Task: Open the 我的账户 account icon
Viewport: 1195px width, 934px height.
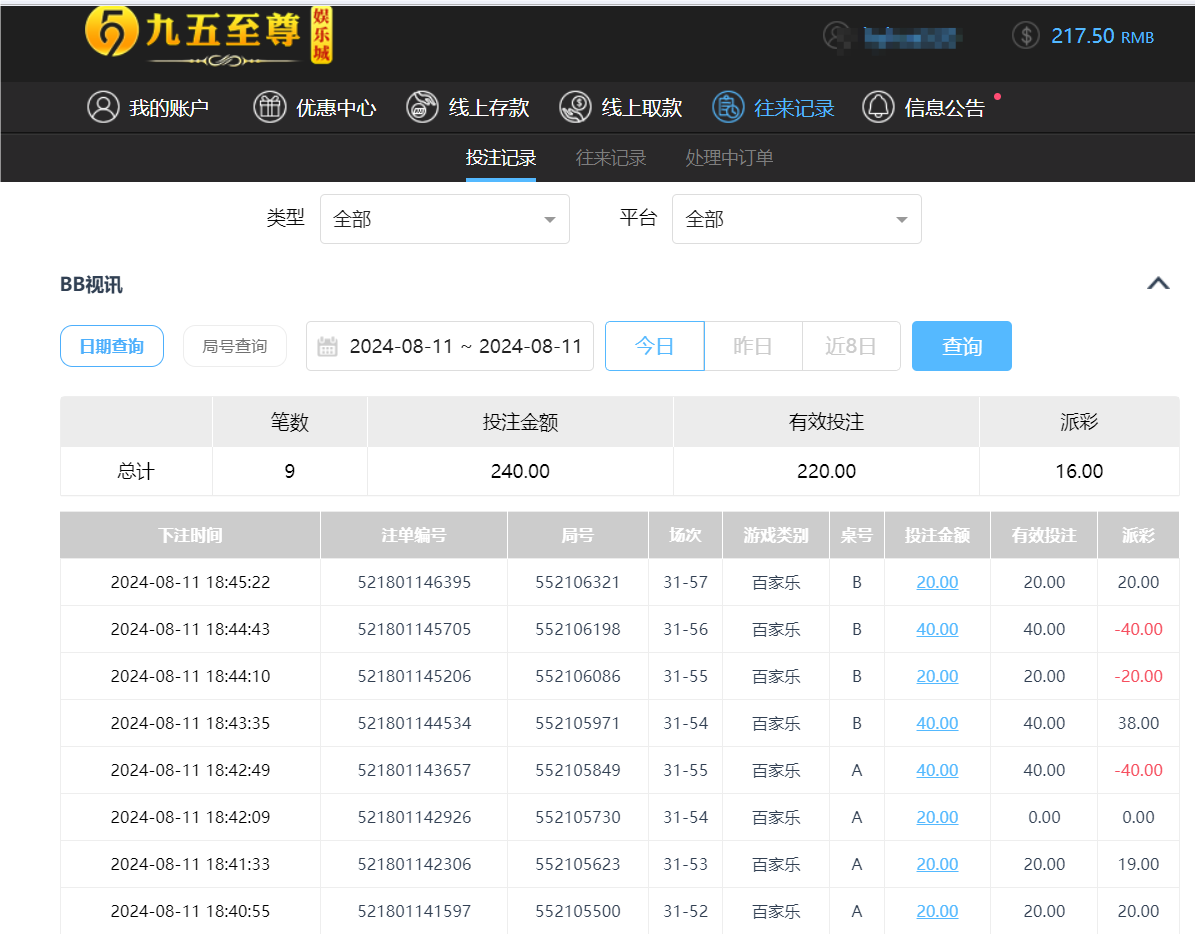Action: pyautogui.click(x=103, y=107)
